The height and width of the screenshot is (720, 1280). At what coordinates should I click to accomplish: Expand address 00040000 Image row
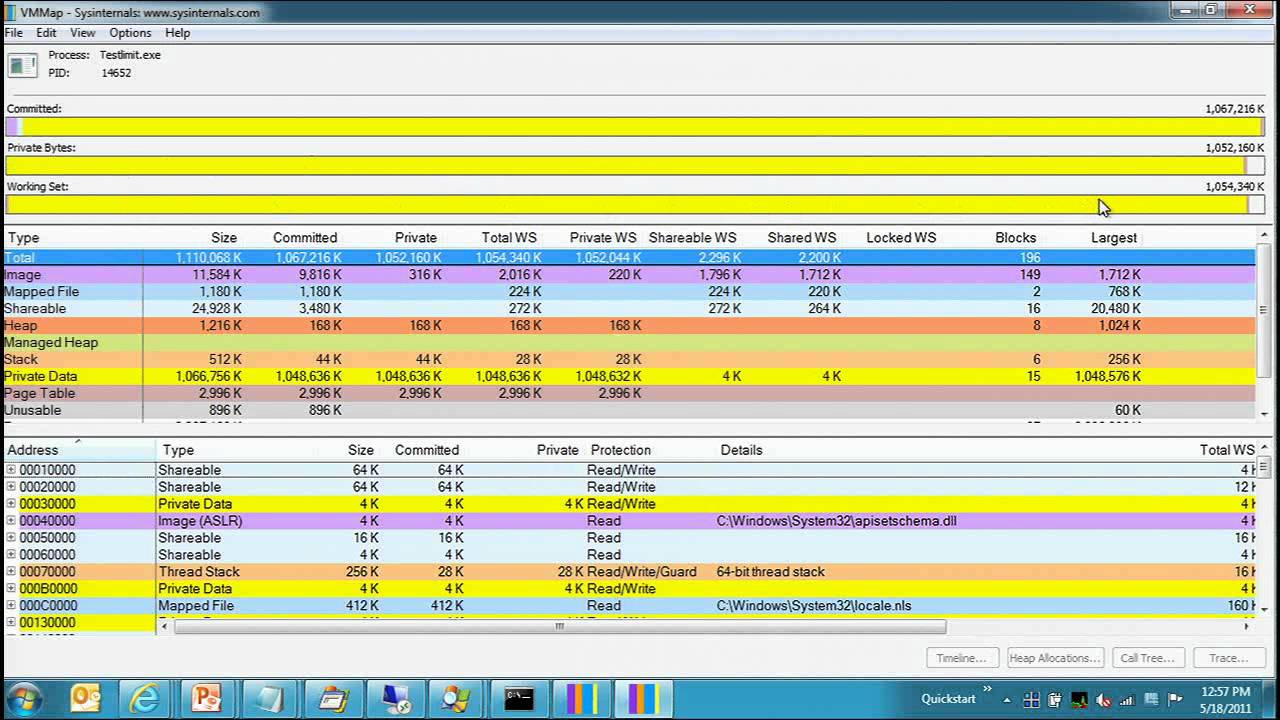coord(11,521)
